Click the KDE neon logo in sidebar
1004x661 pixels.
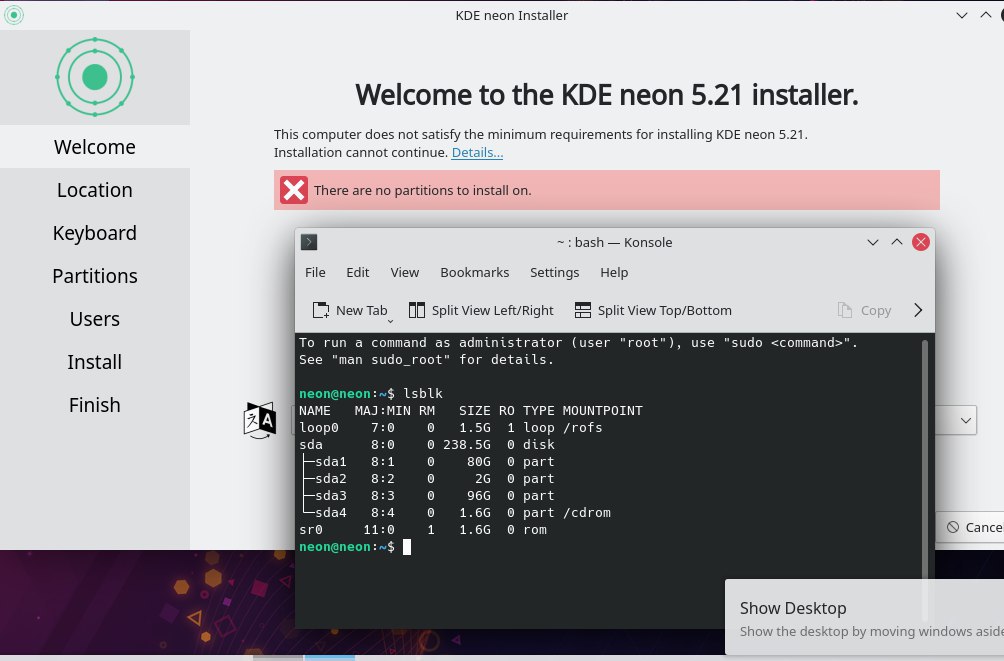pos(95,77)
